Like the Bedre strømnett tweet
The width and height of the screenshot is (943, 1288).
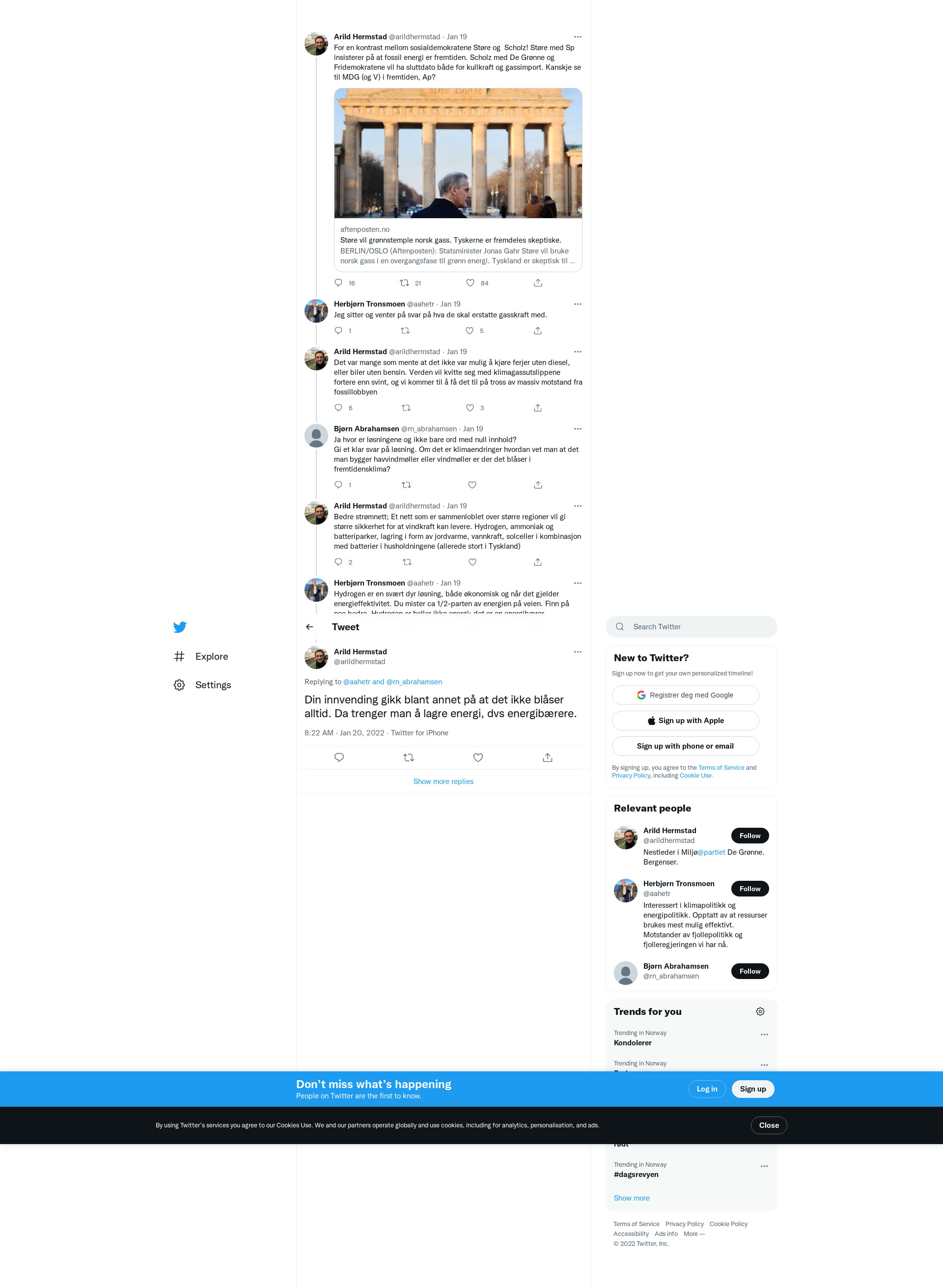[x=472, y=562]
